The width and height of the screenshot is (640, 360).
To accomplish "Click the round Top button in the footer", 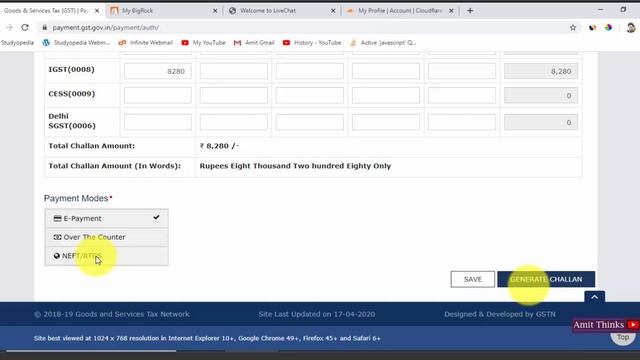I will pos(623,337).
